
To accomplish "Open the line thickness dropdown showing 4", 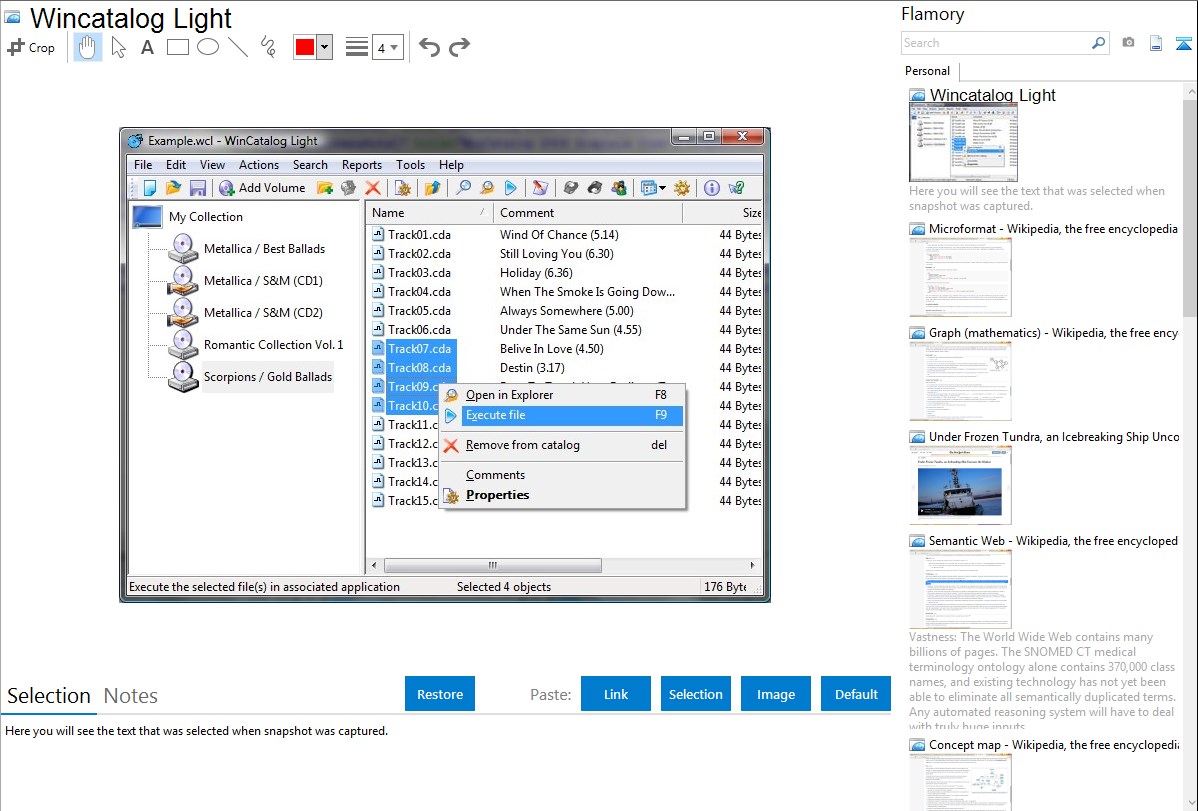I will point(387,47).
